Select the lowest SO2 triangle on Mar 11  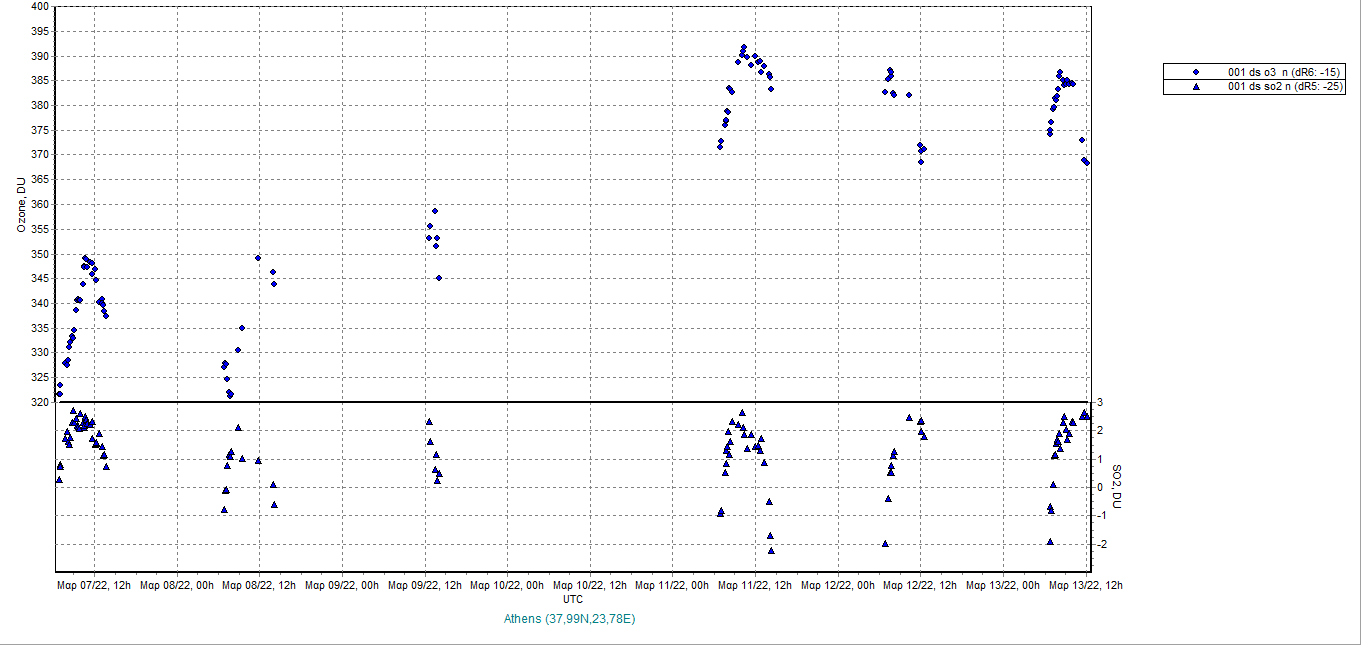click(x=771, y=550)
